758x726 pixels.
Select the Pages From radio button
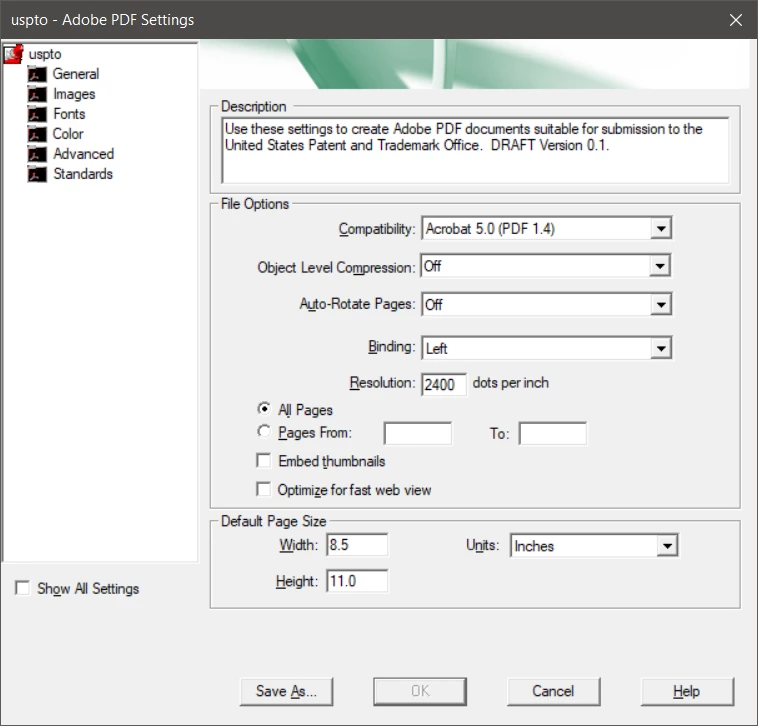264,431
